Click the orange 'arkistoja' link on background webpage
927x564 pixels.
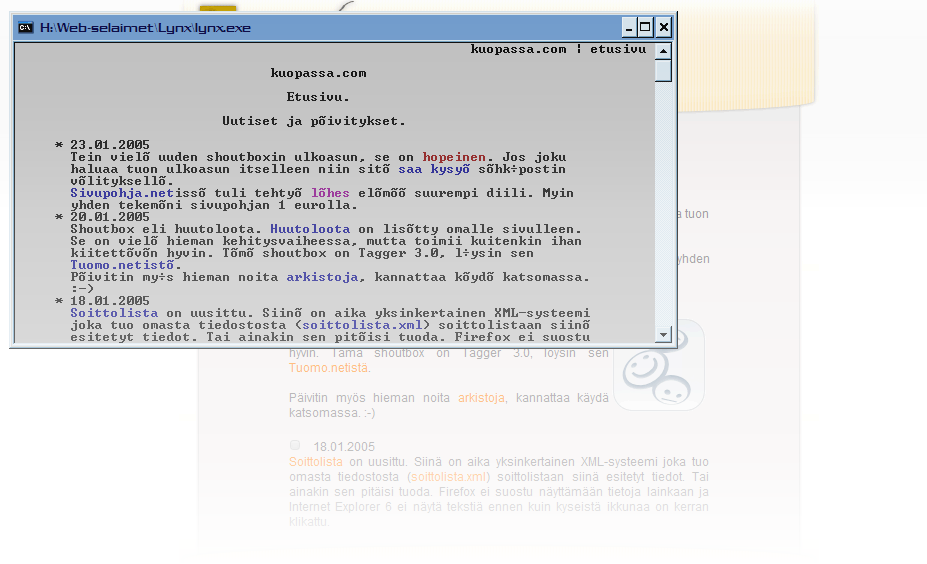point(481,398)
